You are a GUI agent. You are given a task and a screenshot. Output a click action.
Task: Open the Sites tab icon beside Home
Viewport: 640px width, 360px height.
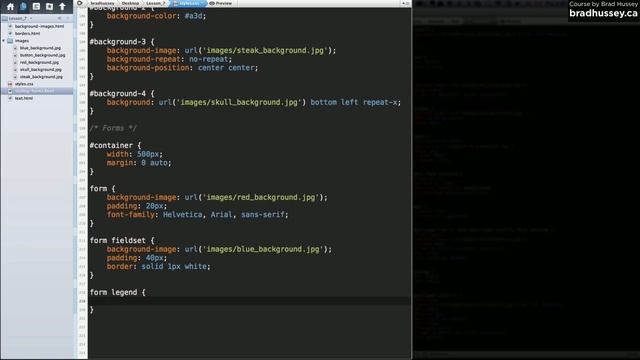[23, 7]
